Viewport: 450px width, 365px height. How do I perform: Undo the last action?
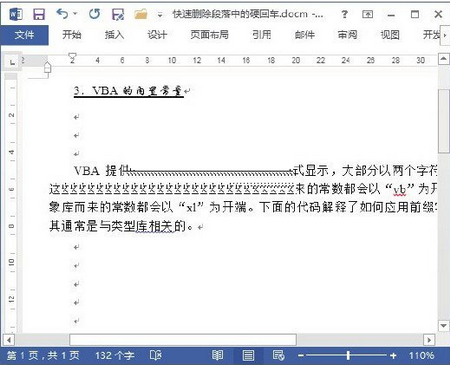point(62,14)
